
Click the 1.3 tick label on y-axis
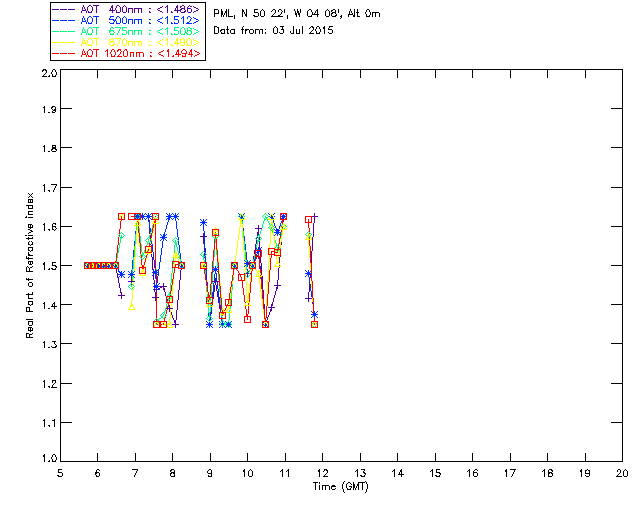click(48, 344)
